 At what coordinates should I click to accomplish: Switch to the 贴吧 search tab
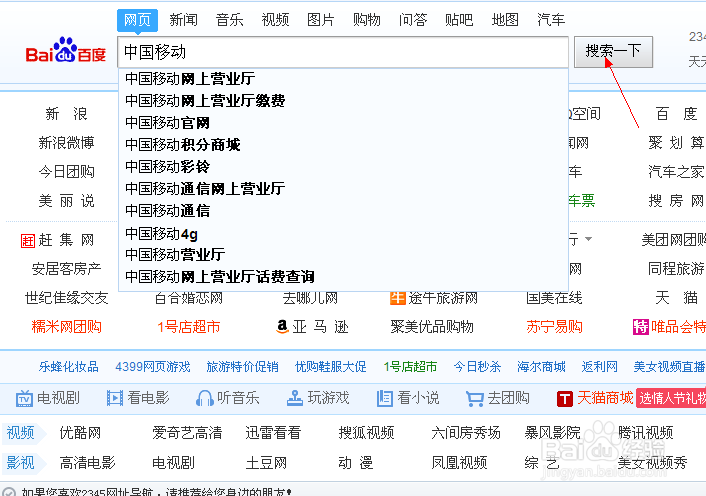point(459,20)
